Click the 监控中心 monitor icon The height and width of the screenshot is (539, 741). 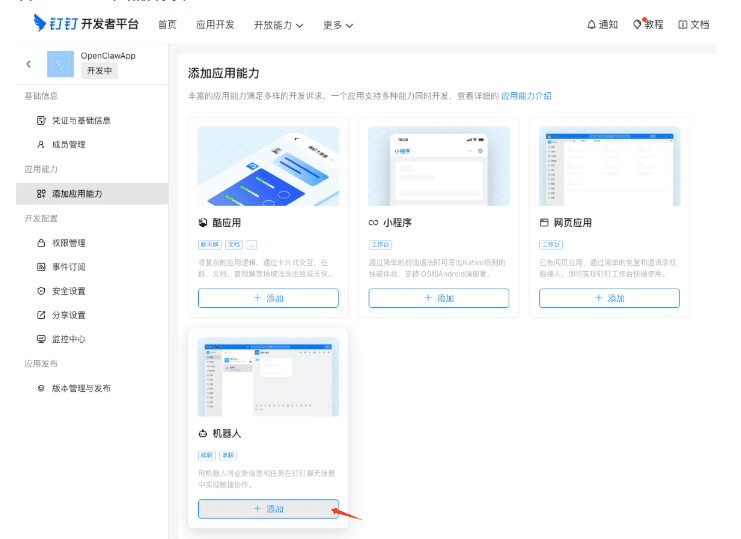tap(41, 339)
